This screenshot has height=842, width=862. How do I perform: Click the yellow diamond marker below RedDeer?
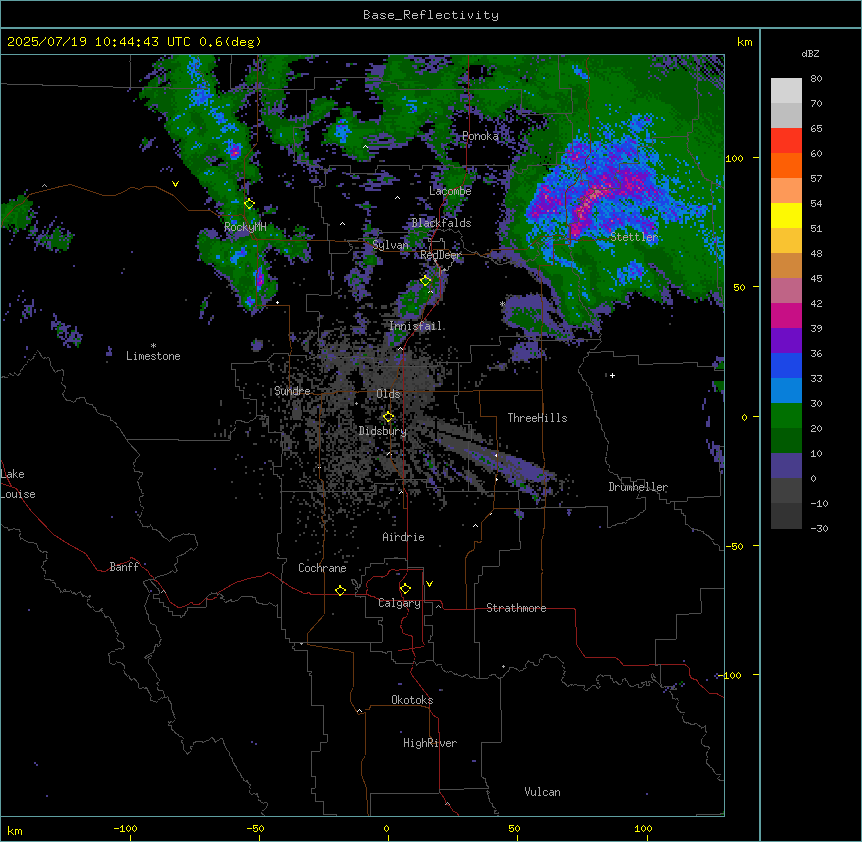pos(425,281)
